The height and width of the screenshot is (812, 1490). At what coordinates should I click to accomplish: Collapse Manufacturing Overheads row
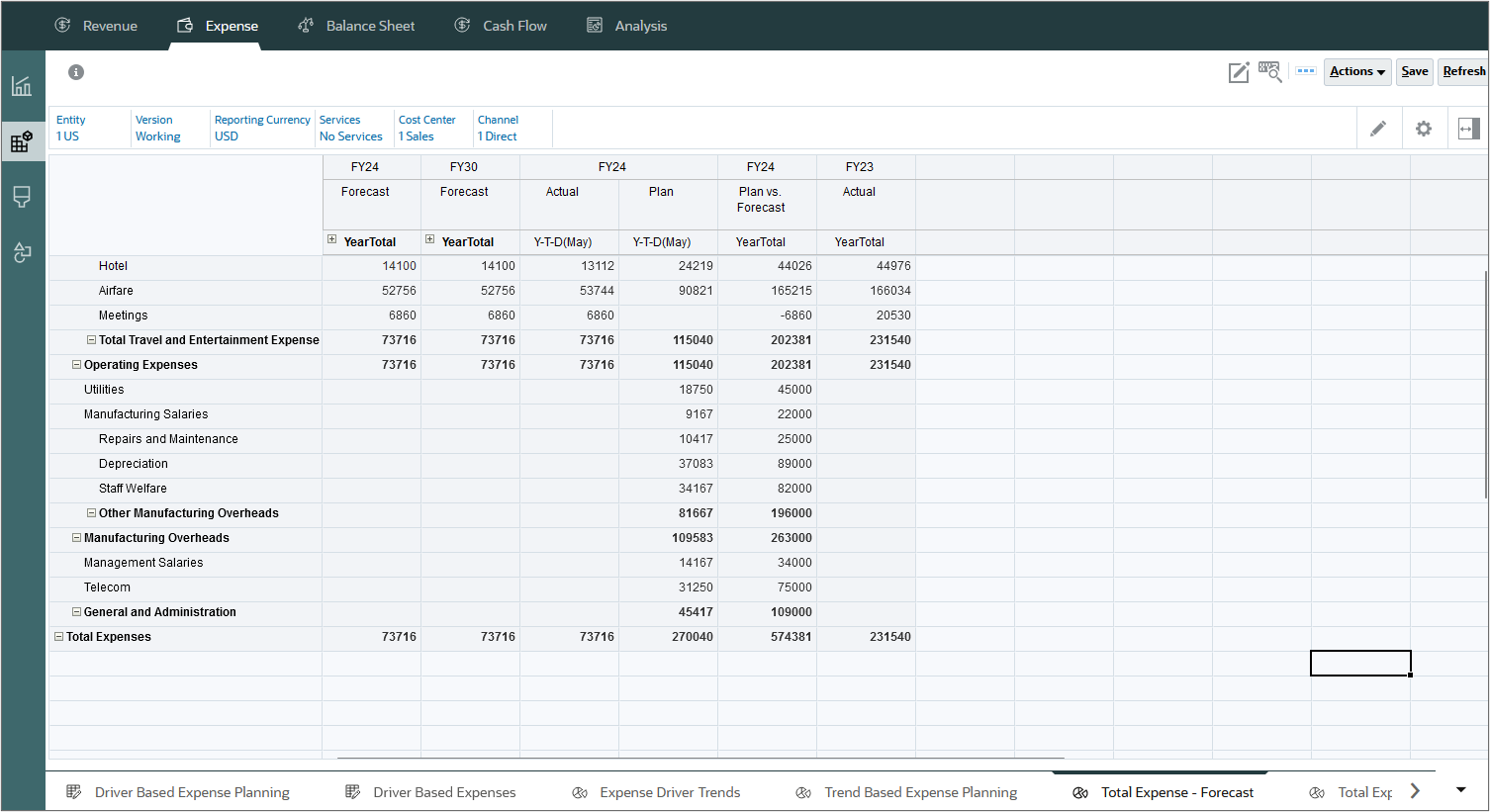pos(76,538)
